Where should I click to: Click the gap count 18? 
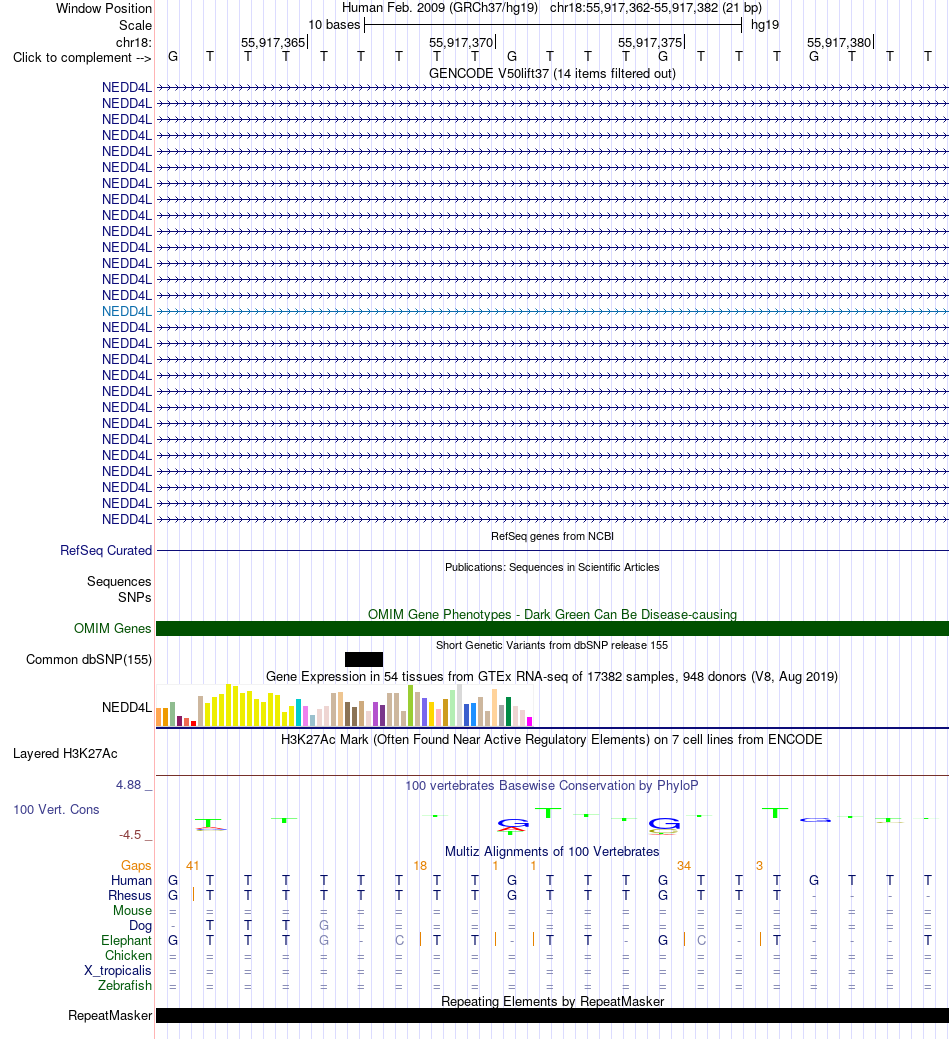pos(420,865)
